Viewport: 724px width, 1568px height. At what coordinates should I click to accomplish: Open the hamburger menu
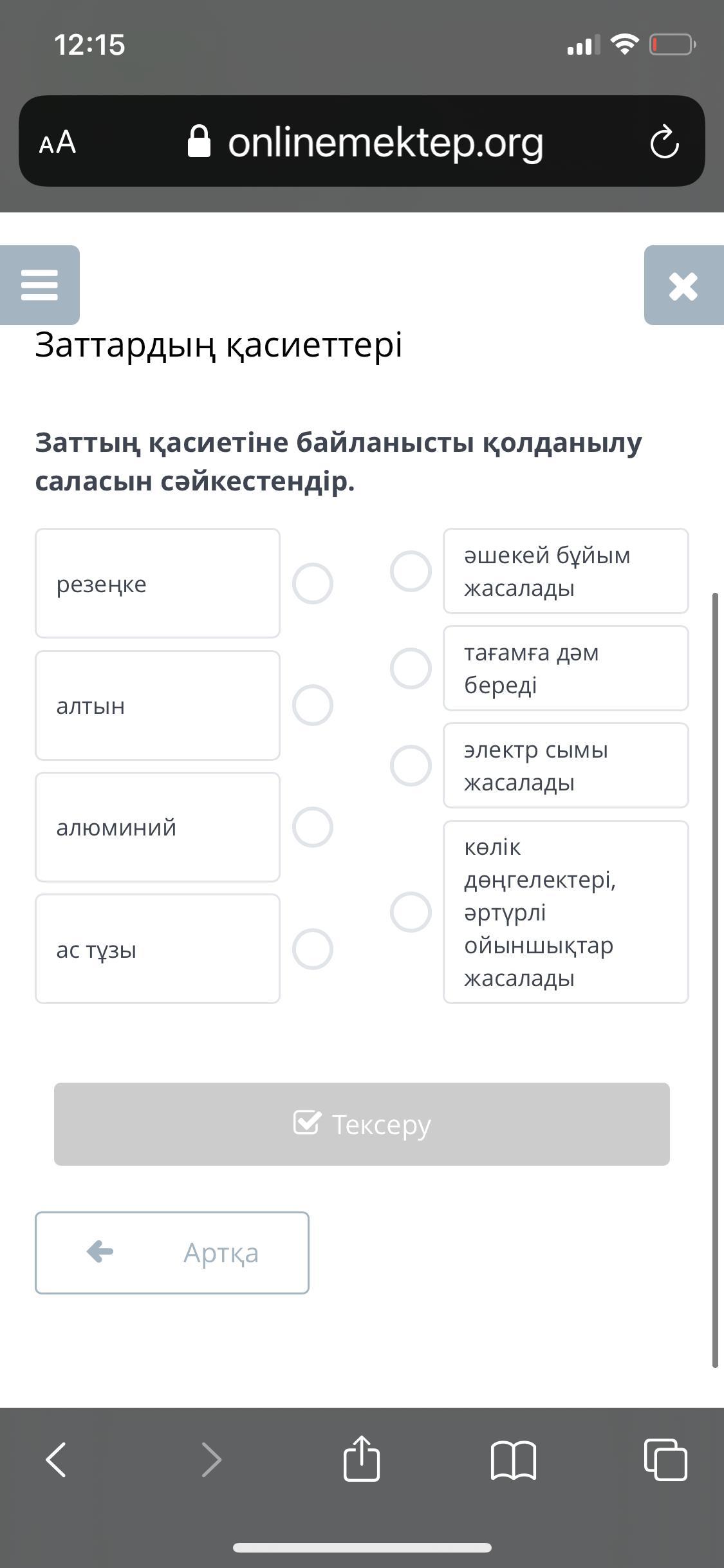tap(40, 285)
